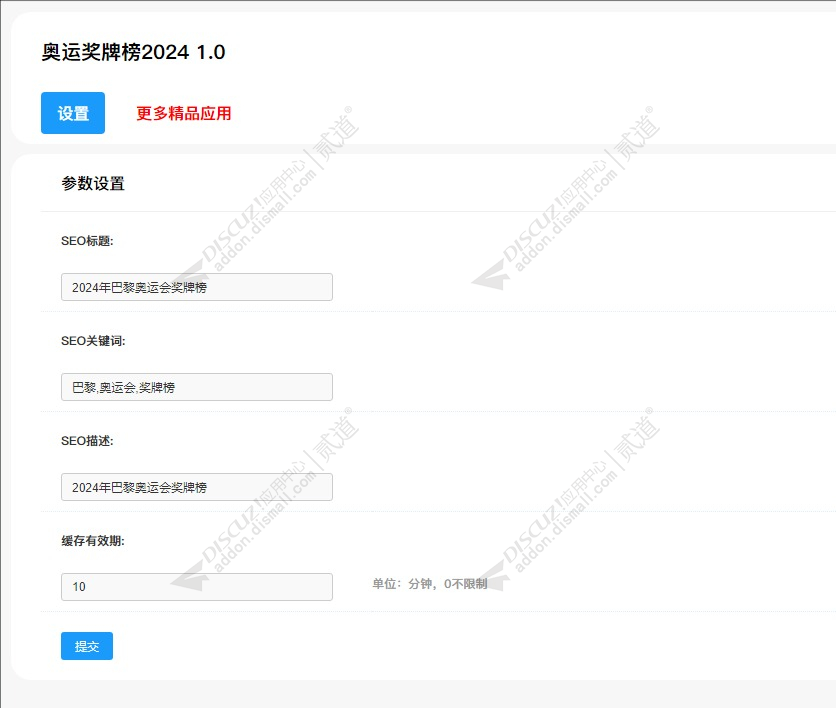Click the 奥运奖牌榜2024 1.0 title

pyautogui.click(x=133, y=52)
